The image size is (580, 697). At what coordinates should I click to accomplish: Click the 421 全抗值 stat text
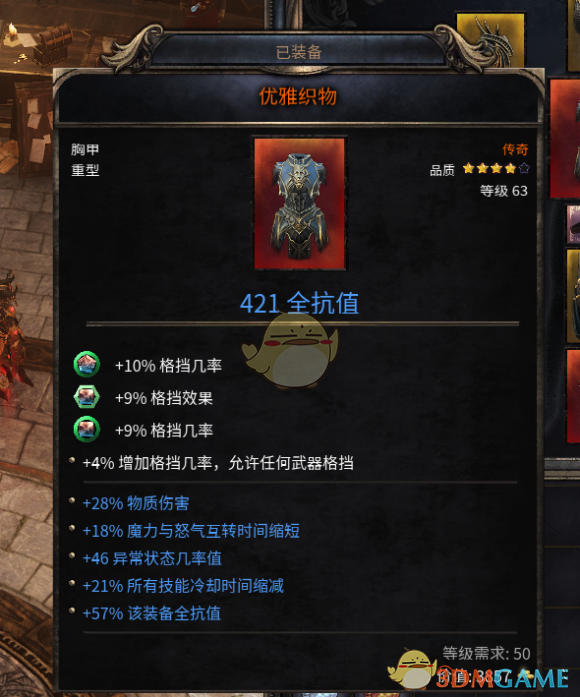coord(300,304)
